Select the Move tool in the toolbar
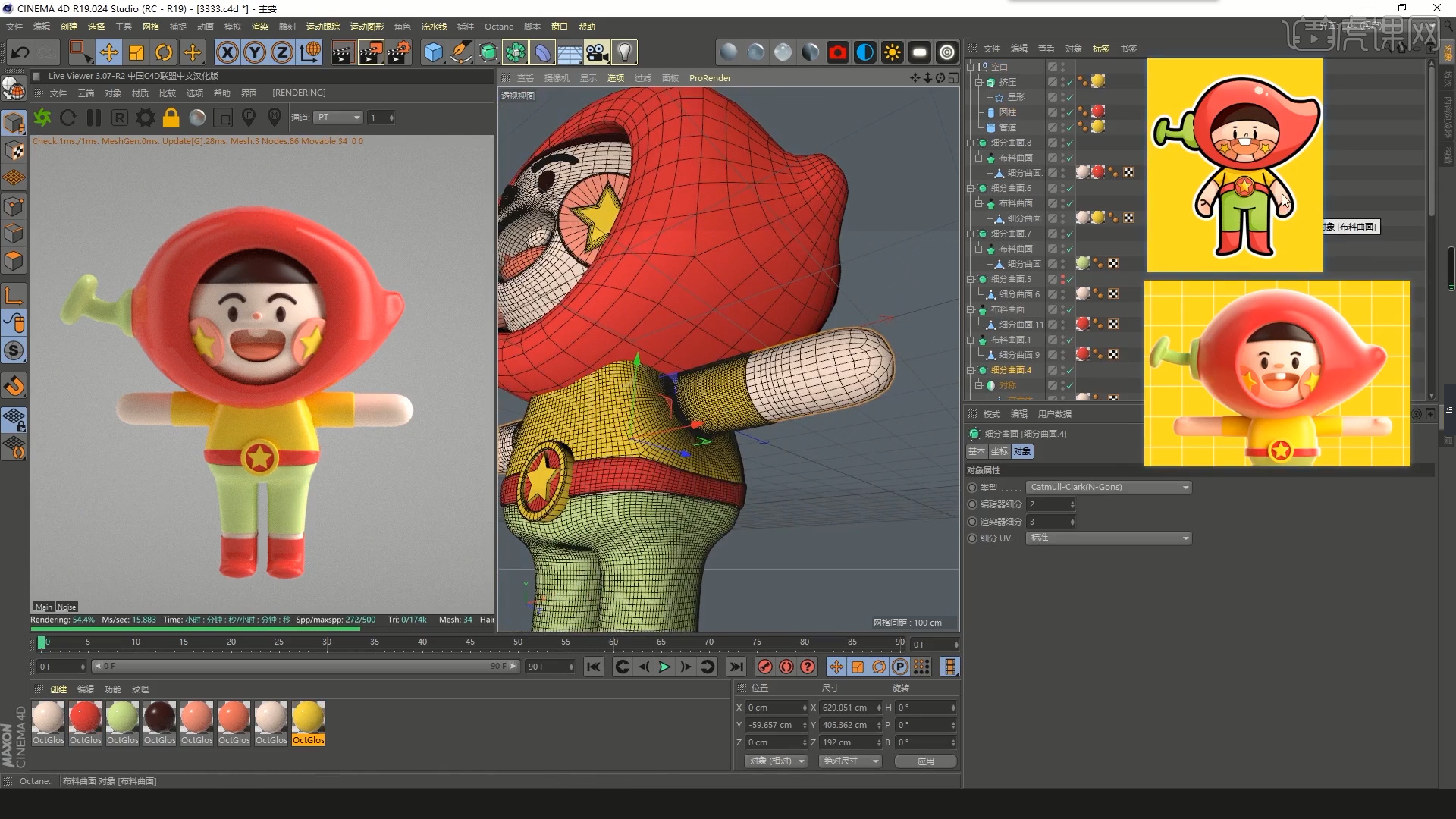This screenshot has height=819, width=1456. point(108,52)
